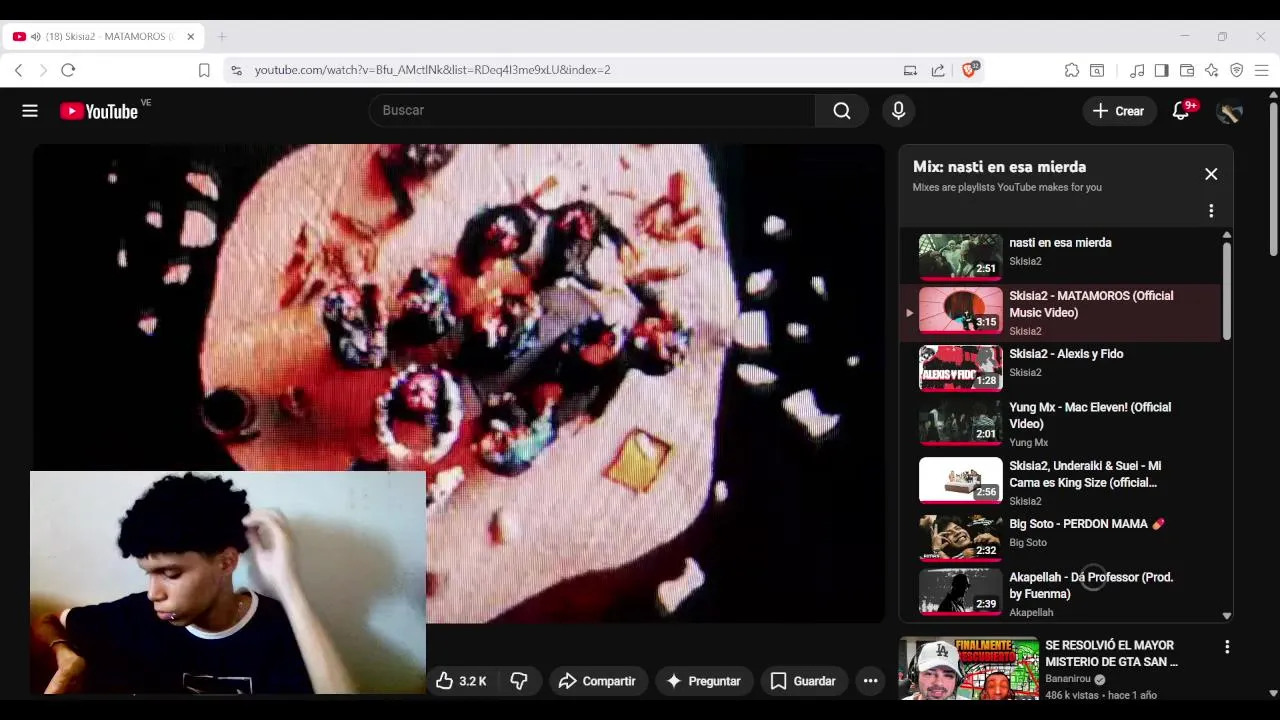
Task: Click 'SE RESOLVIÓ EL MAYOR MISTERIO' video title
Action: pyautogui.click(x=1111, y=653)
